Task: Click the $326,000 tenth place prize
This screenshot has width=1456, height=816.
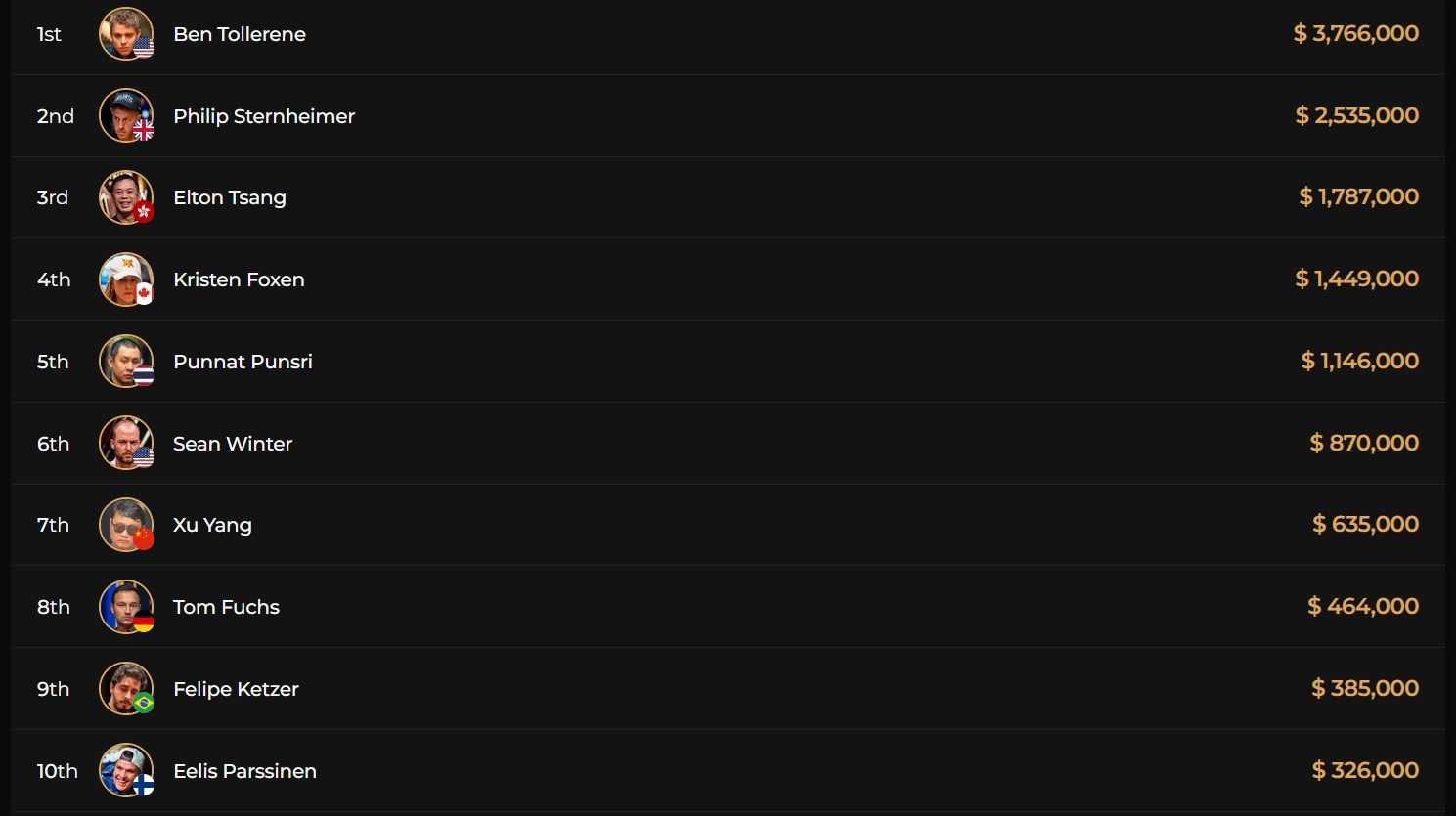Action: point(1365,770)
